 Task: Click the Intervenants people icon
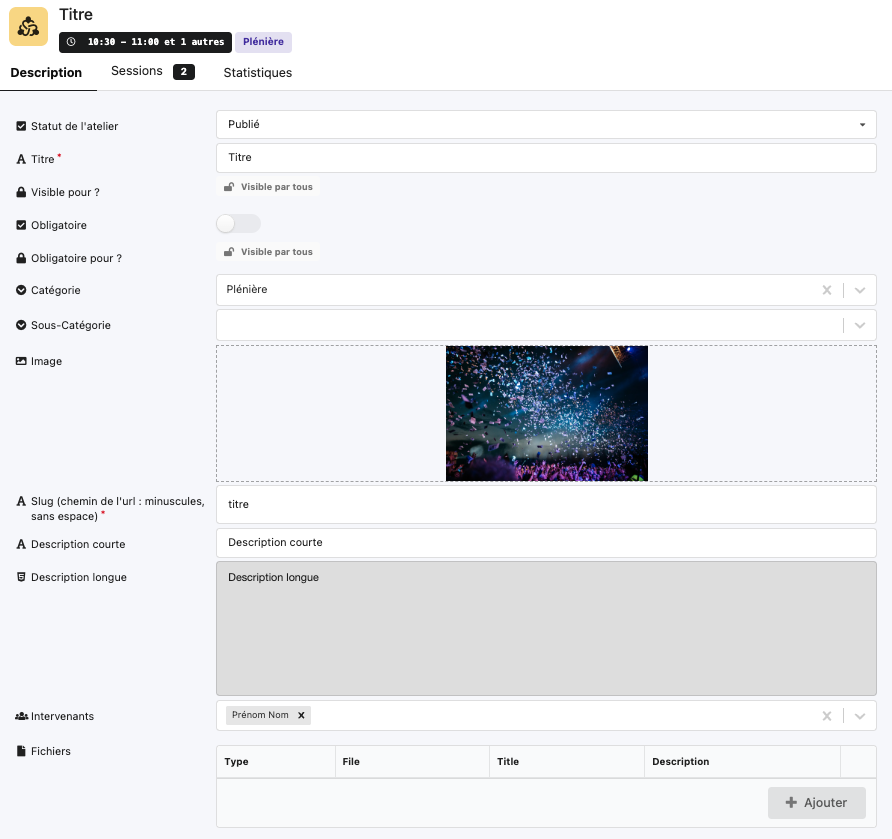[x=21, y=717]
